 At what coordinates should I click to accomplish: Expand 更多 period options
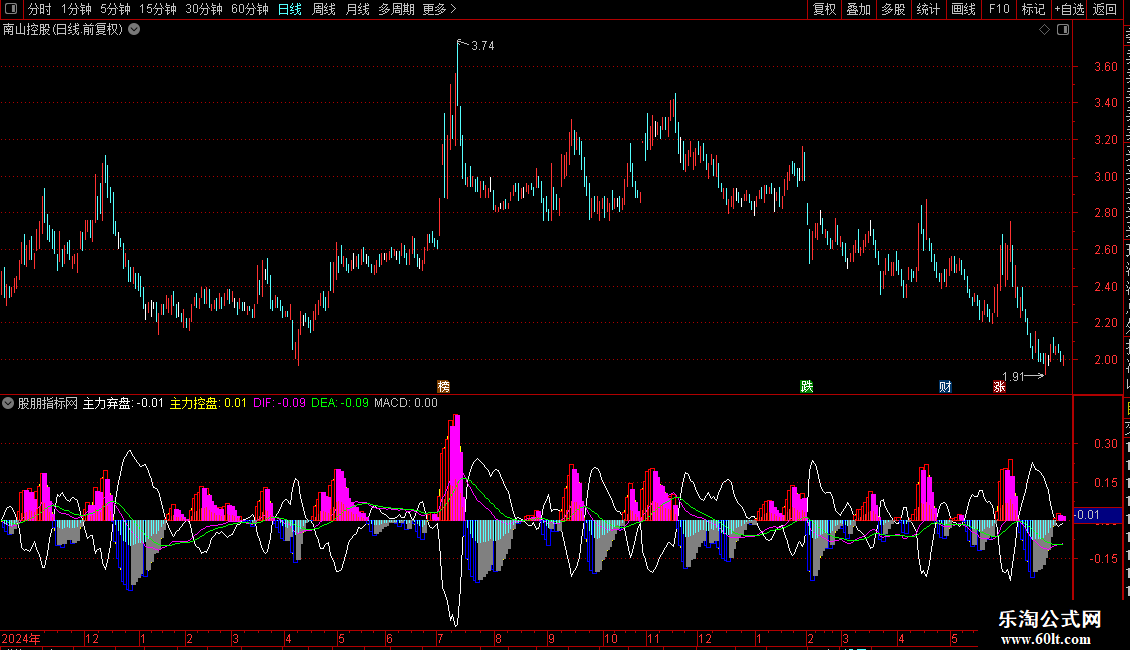coord(440,9)
